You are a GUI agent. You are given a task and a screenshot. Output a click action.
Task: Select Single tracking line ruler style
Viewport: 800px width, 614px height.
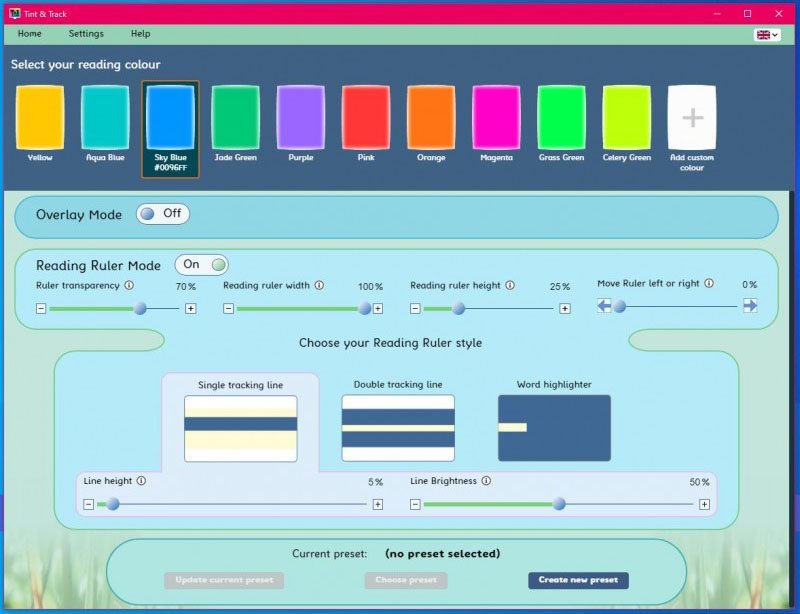click(241, 428)
